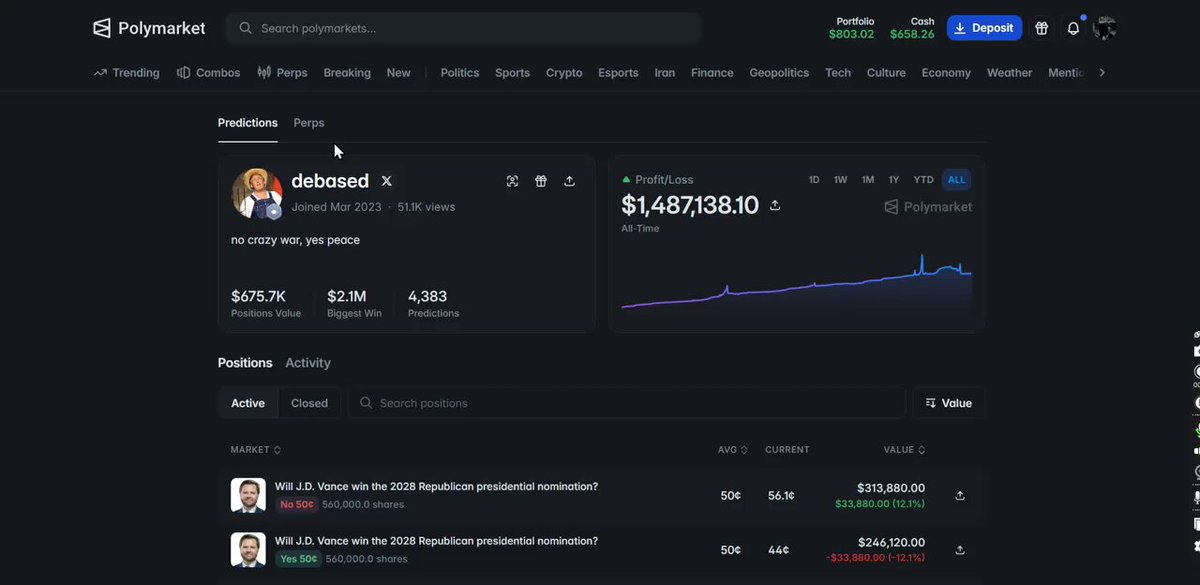Switch to the Perps profile tab
Viewport: 1200px width, 585px height.
click(x=309, y=123)
